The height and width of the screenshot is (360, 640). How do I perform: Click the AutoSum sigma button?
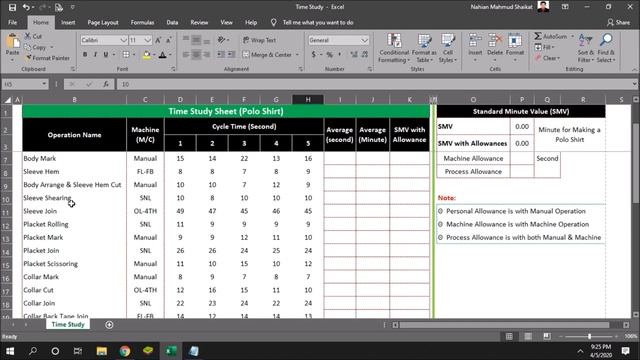551,36
